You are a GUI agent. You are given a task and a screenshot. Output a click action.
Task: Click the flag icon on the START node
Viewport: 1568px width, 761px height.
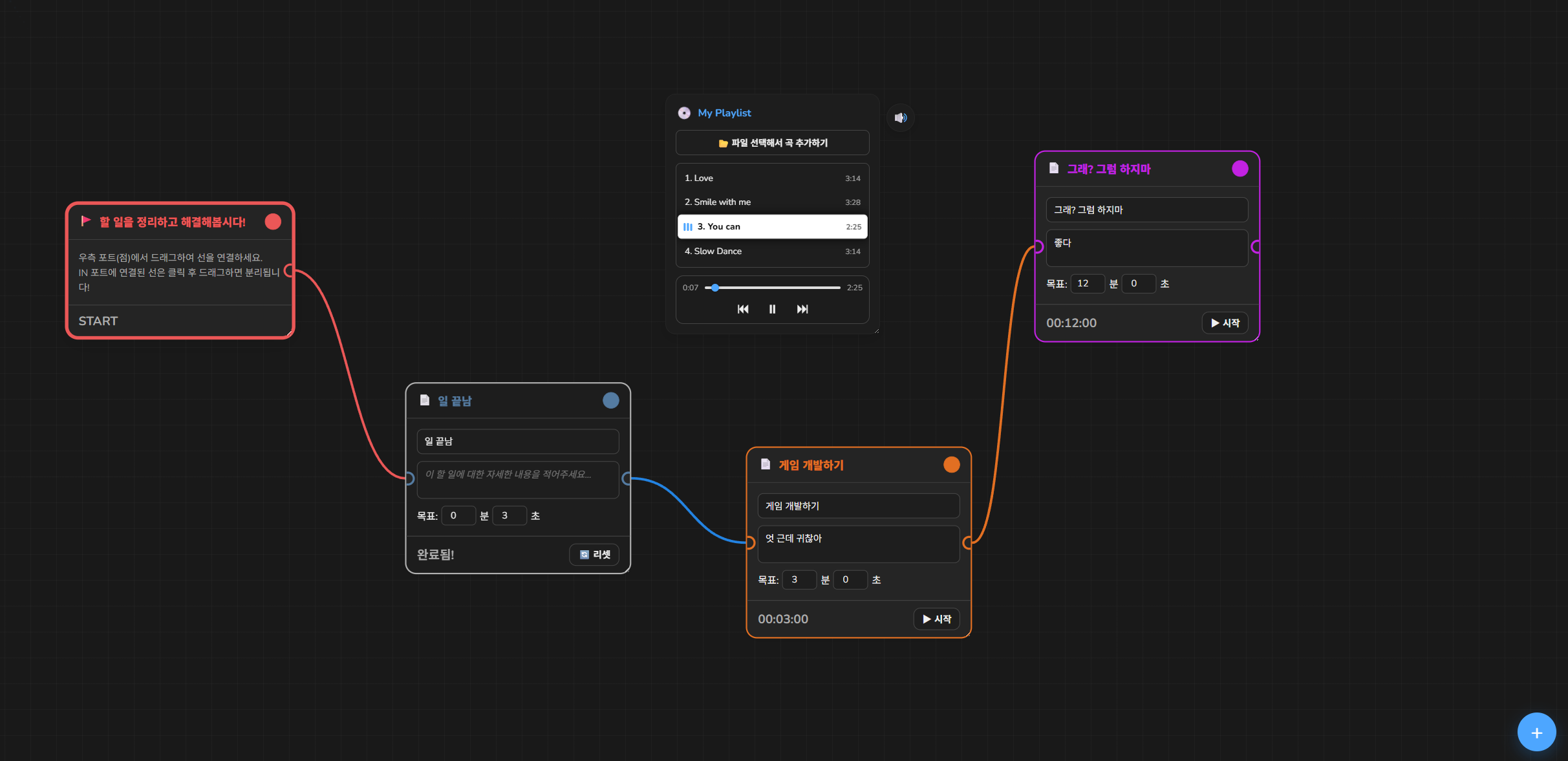[85, 221]
